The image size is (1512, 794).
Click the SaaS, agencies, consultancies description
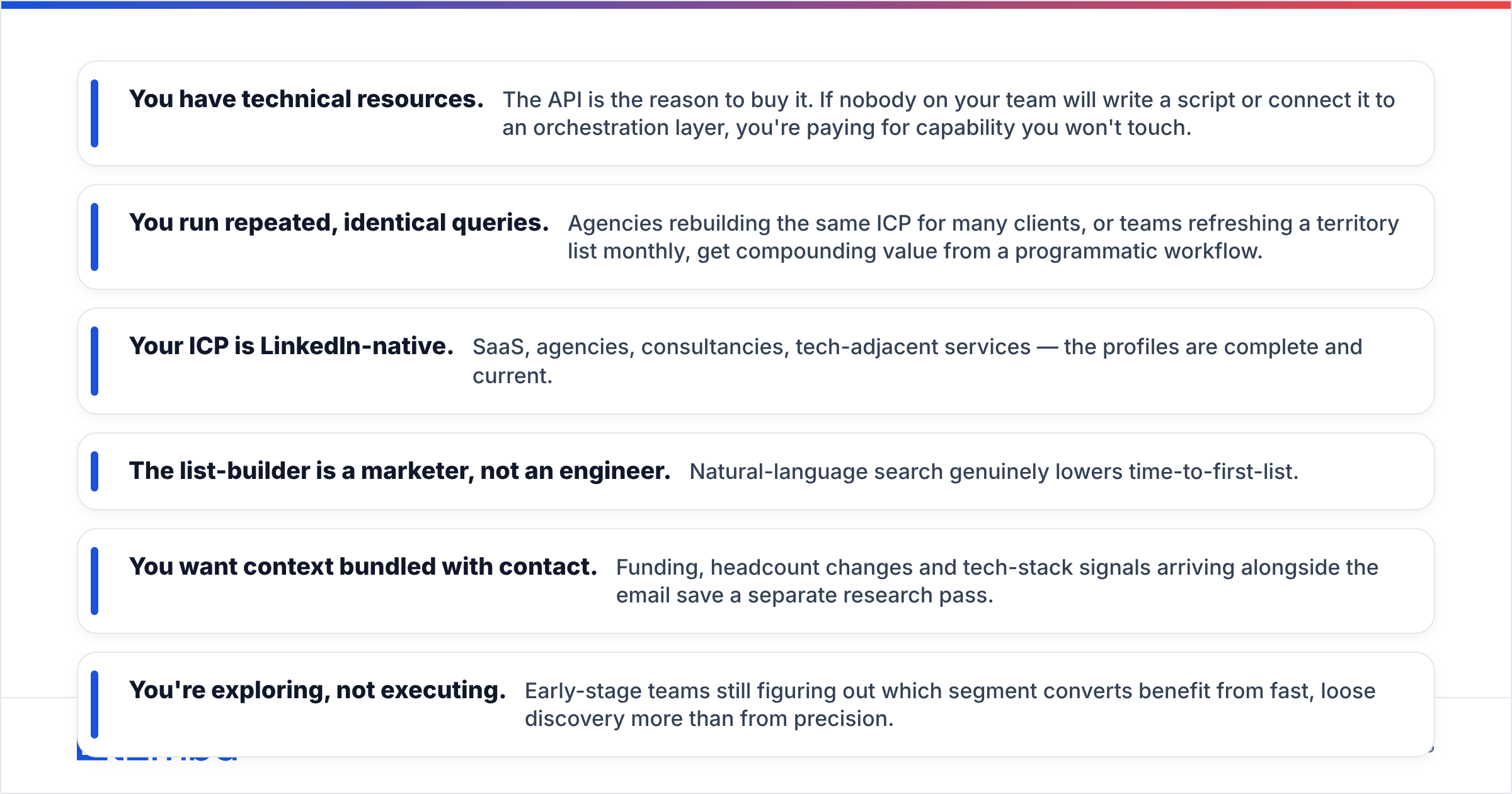coord(917,361)
